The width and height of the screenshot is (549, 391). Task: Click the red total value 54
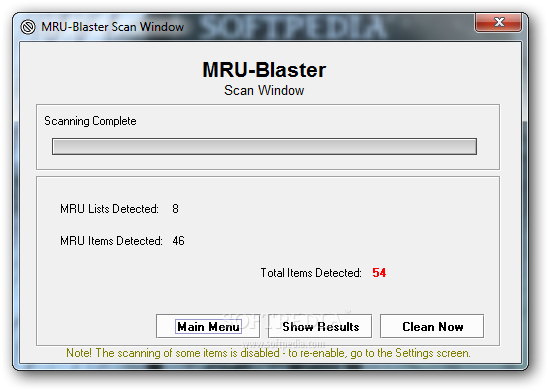[x=379, y=273]
